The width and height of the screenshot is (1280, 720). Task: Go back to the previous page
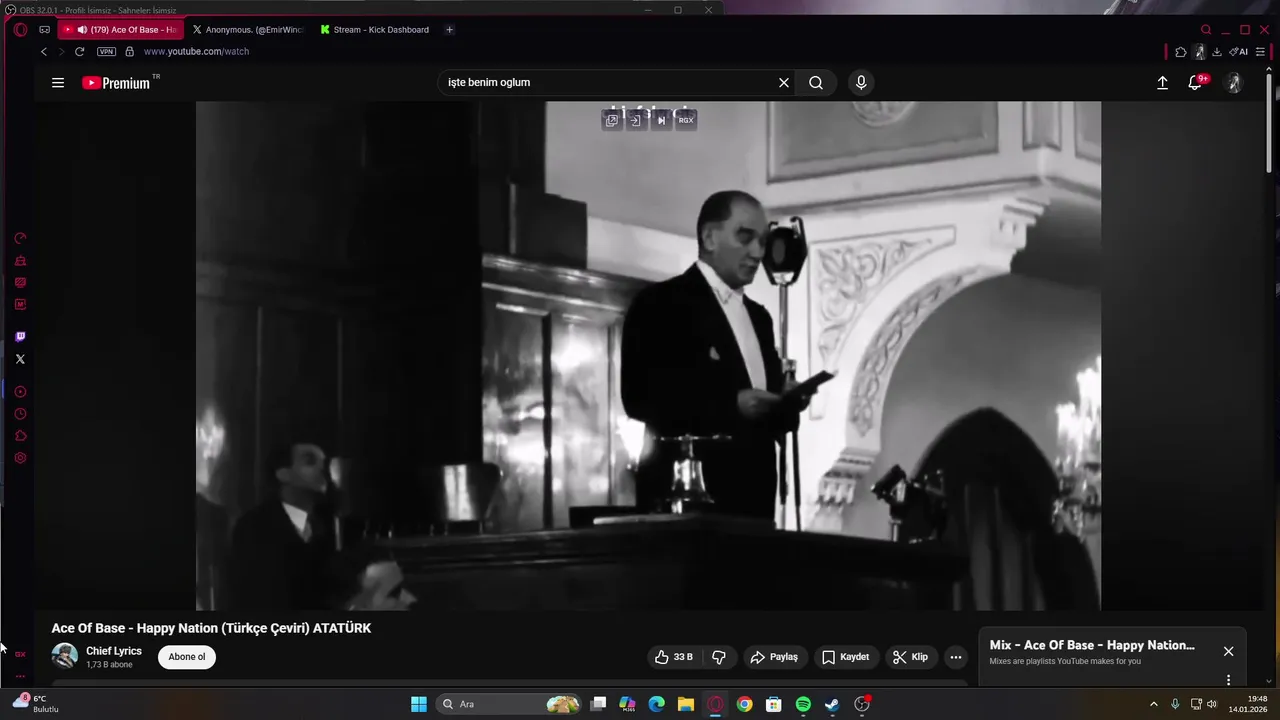pos(43,52)
